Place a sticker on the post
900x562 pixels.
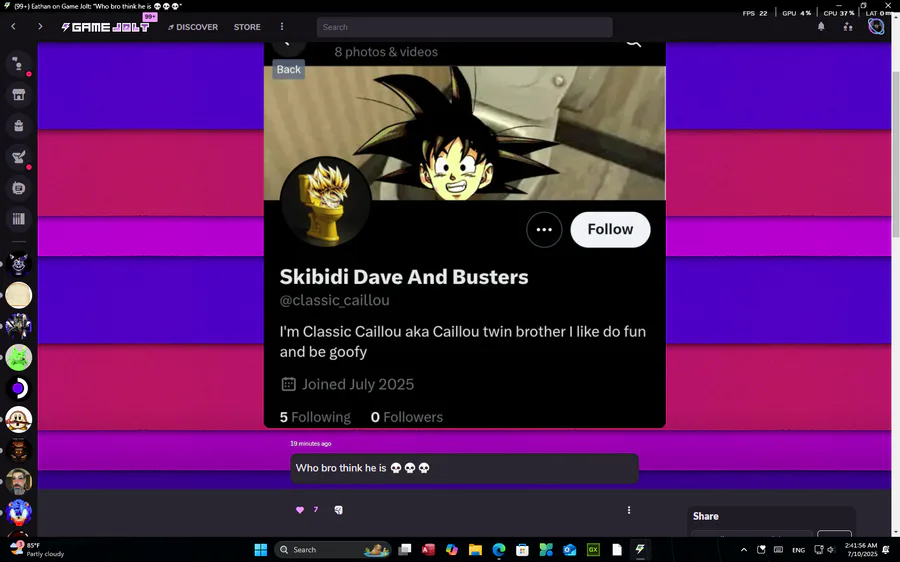click(x=339, y=510)
